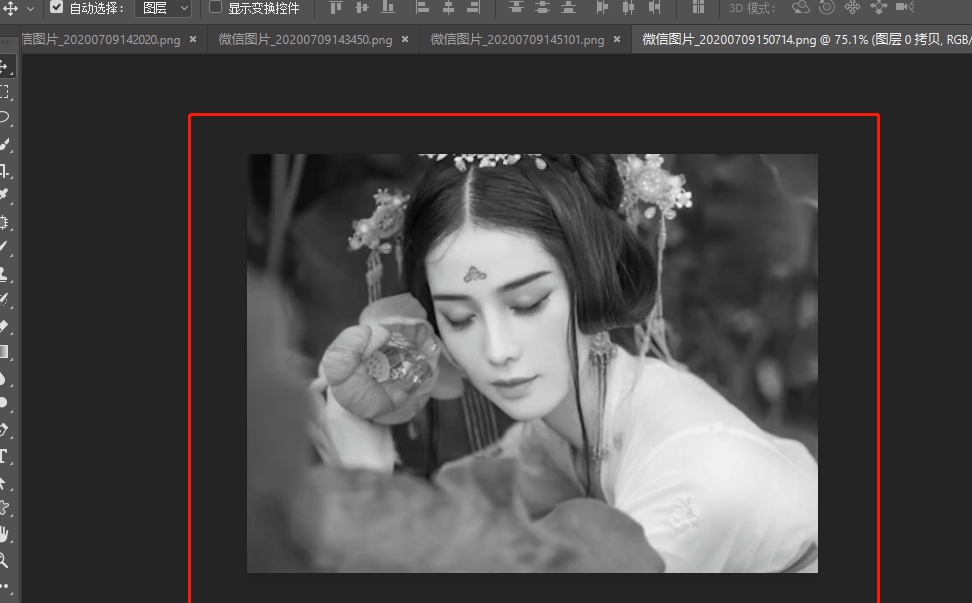This screenshot has width=972, height=603.
Task: Click Distribute Left Edges icon
Action: point(602,7)
